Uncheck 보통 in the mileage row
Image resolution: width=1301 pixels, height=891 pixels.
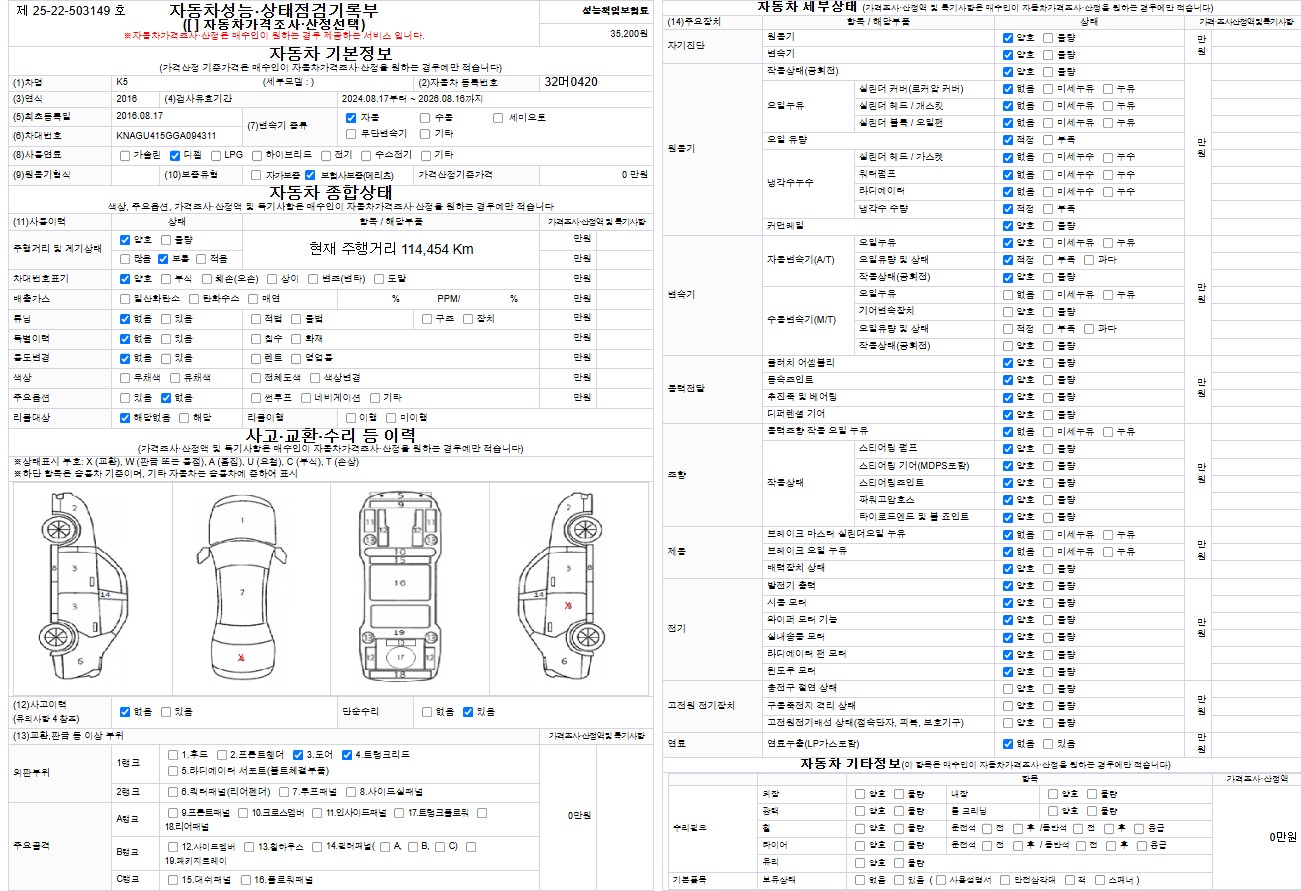[x=164, y=258]
